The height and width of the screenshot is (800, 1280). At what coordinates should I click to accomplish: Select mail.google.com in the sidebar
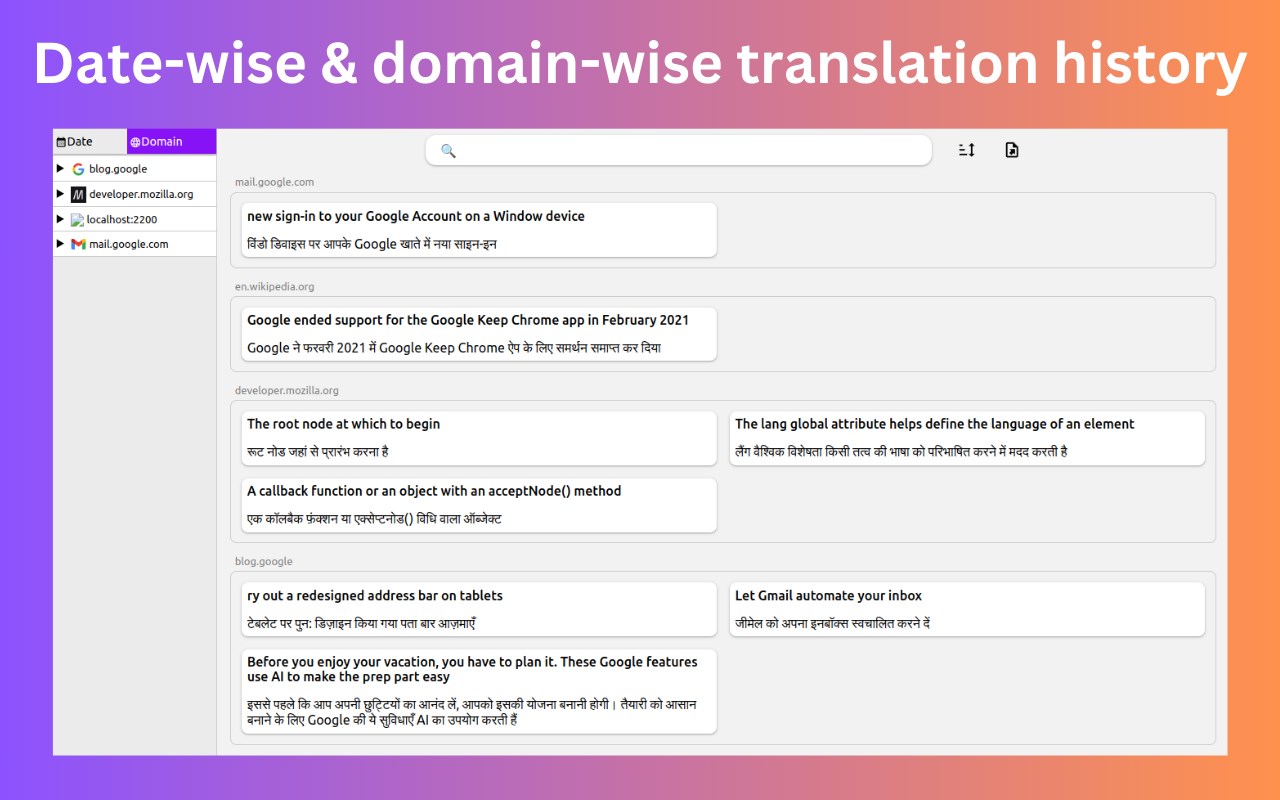pos(134,244)
